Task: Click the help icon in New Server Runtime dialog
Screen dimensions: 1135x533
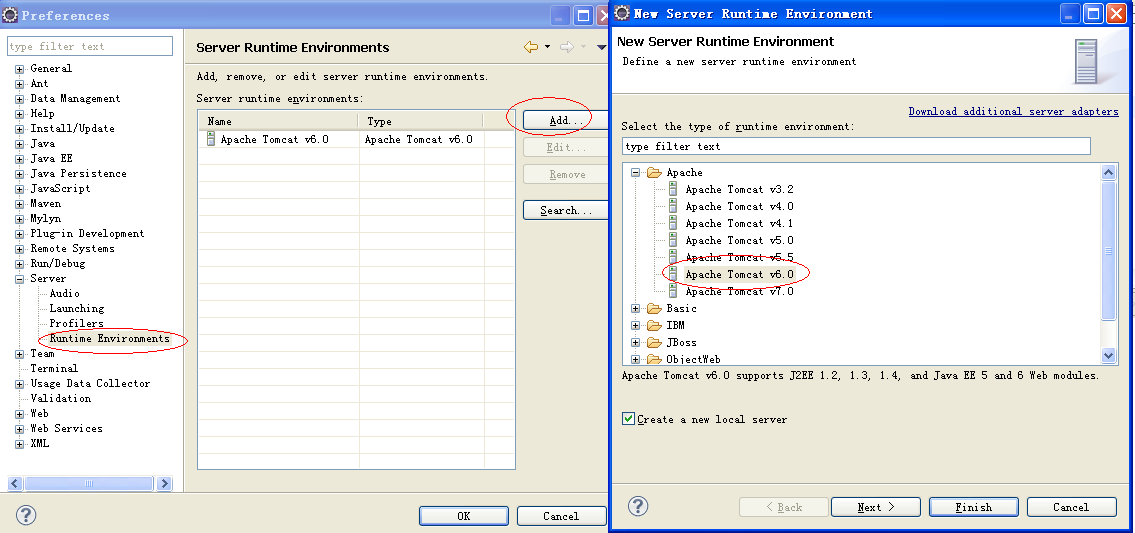Action: (x=638, y=505)
